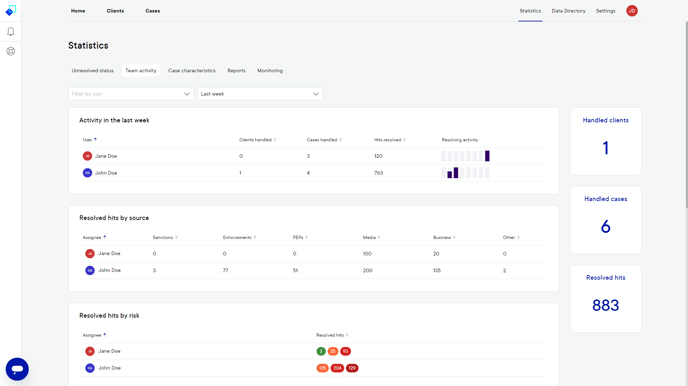Open the Monitoring tab

(270, 71)
